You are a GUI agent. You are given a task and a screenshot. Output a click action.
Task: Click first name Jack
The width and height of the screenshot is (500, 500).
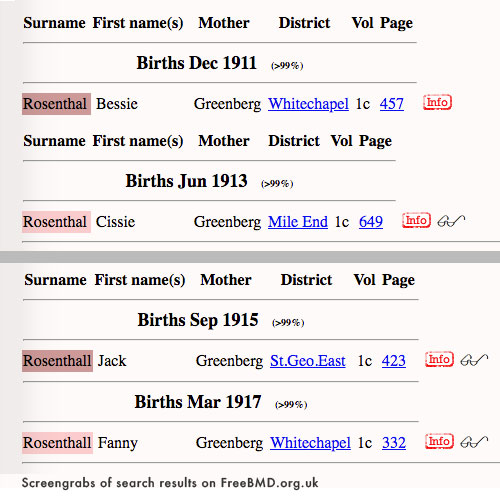coord(112,361)
